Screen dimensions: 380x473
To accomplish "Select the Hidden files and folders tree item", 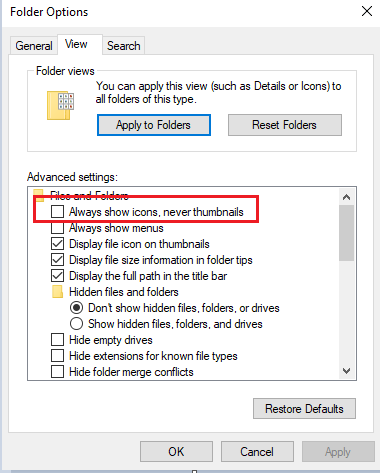I will [124, 292].
